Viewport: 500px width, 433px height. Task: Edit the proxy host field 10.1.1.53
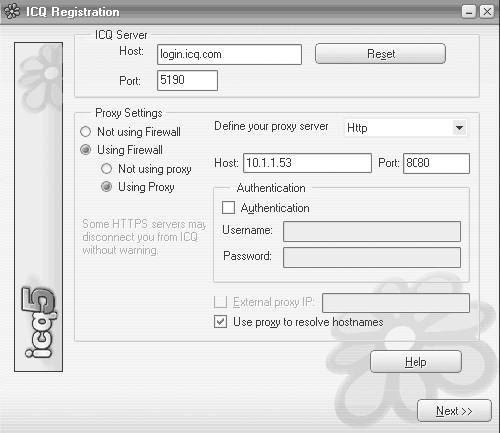coord(307,163)
